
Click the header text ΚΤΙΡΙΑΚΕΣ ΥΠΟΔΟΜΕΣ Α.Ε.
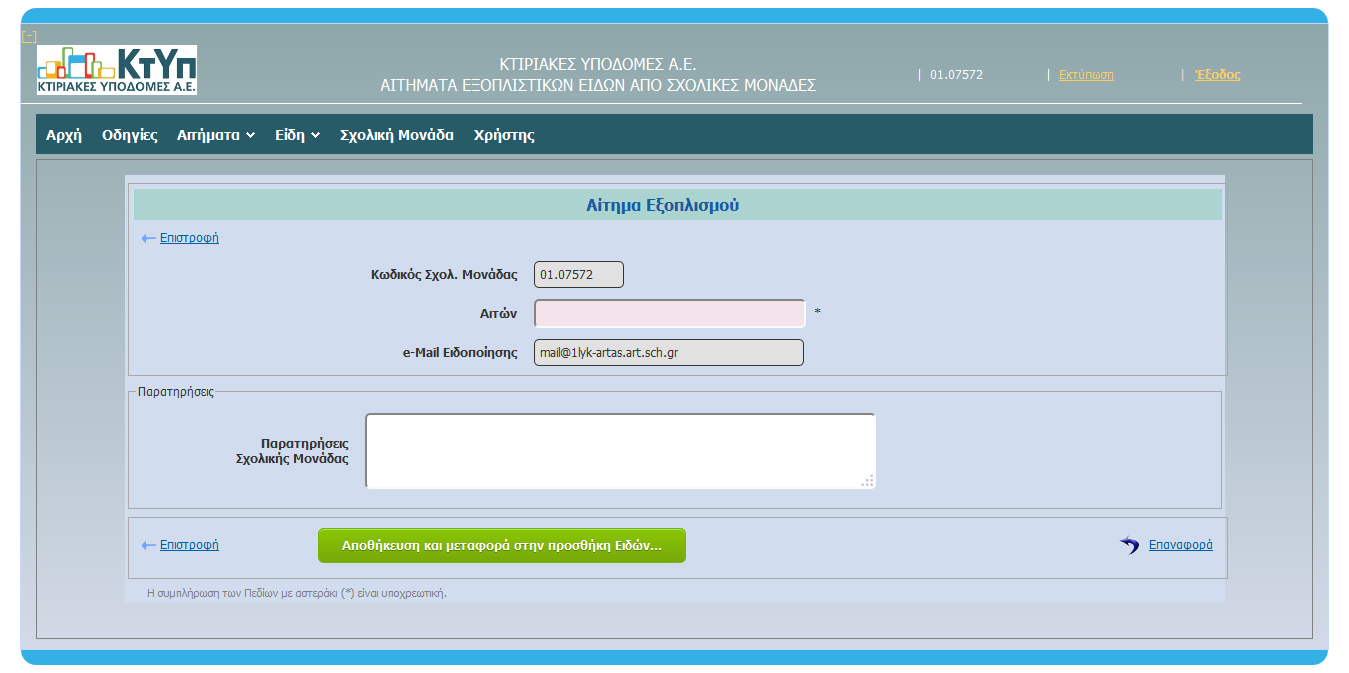click(598, 65)
